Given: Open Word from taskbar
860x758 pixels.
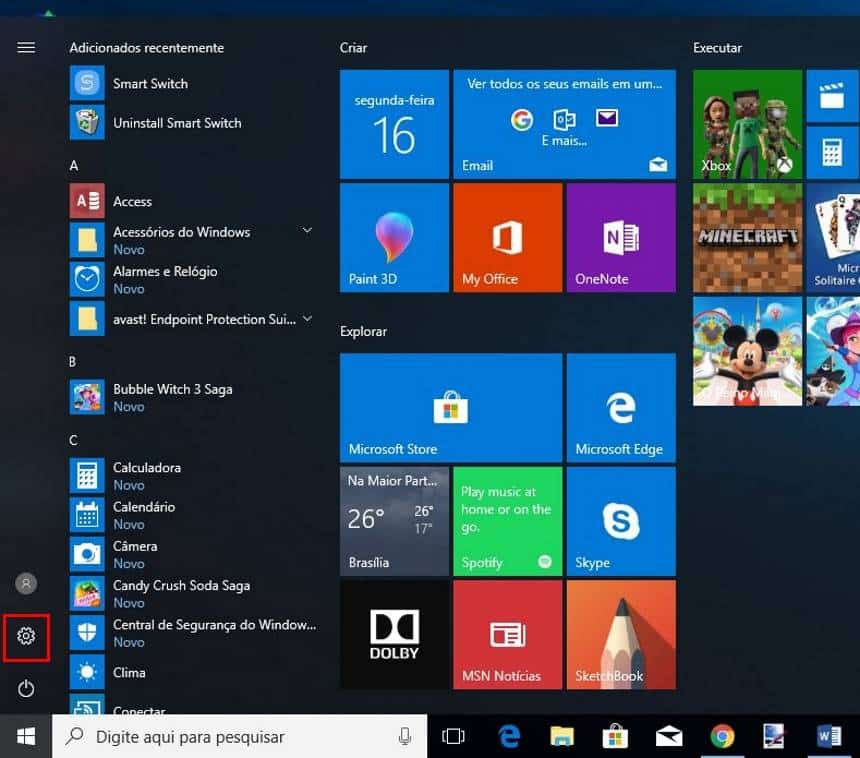Looking at the screenshot, I should pyautogui.click(x=829, y=736).
